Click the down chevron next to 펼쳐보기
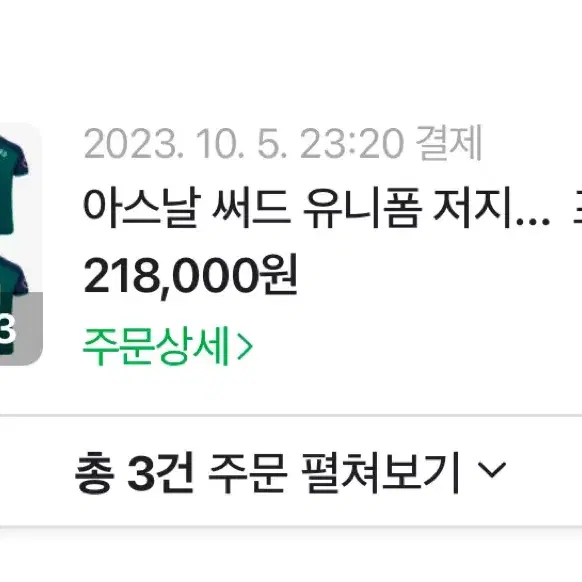582x582 pixels. pos(492,470)
